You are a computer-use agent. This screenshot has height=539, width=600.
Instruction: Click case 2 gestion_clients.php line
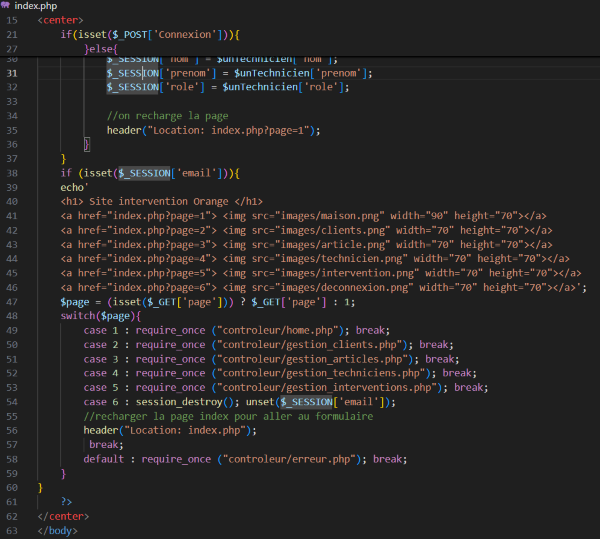[269, 345]
